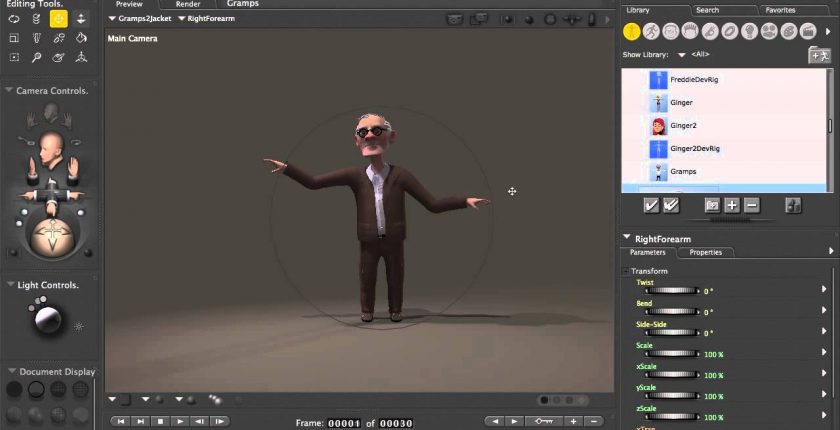Remove library item with minus button

[752, 205]
